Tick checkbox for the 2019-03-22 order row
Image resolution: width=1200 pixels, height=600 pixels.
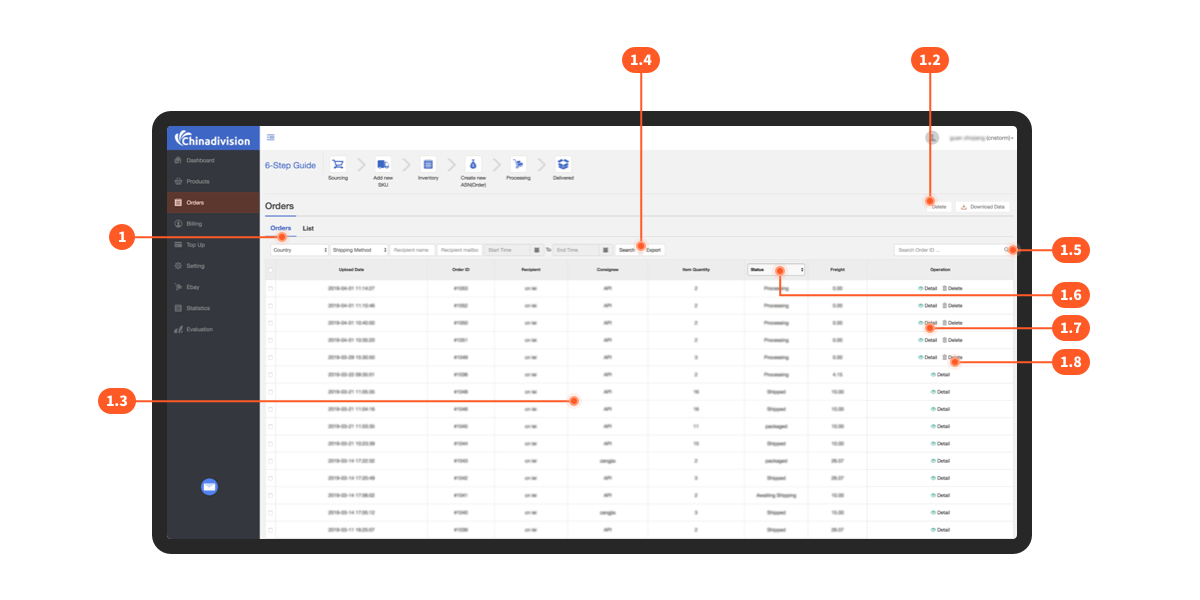click(x=270, y=375)
